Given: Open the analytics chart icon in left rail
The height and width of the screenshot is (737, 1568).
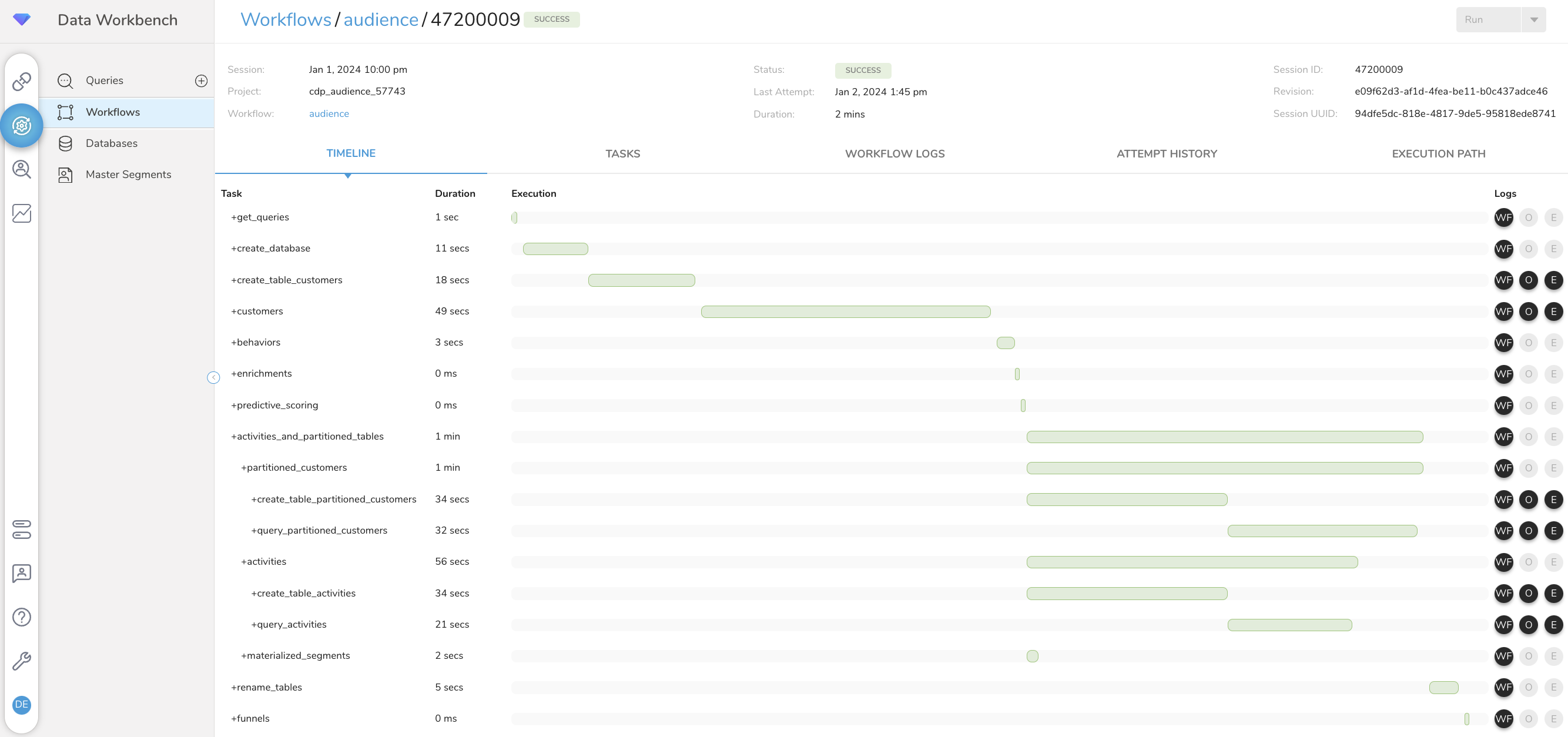Looking at the screenshot, I should pos(22,213).
